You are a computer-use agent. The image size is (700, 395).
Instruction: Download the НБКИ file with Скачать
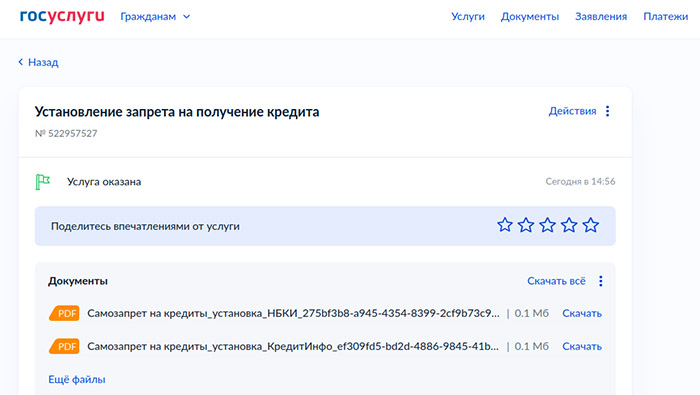[582, 313]
